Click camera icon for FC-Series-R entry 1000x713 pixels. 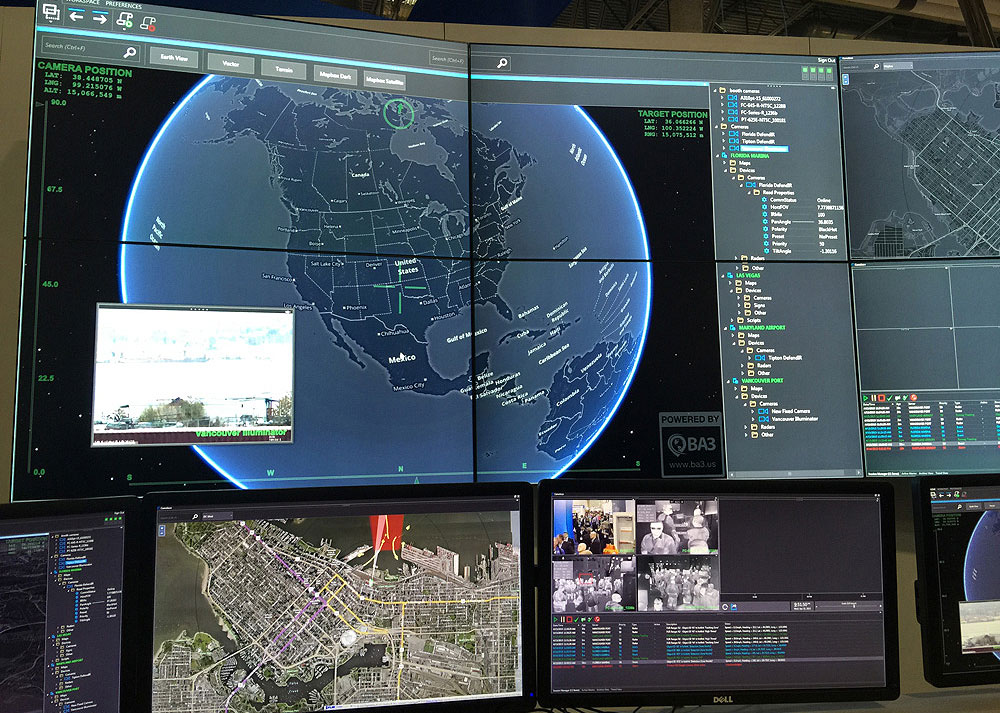point(733,112)
